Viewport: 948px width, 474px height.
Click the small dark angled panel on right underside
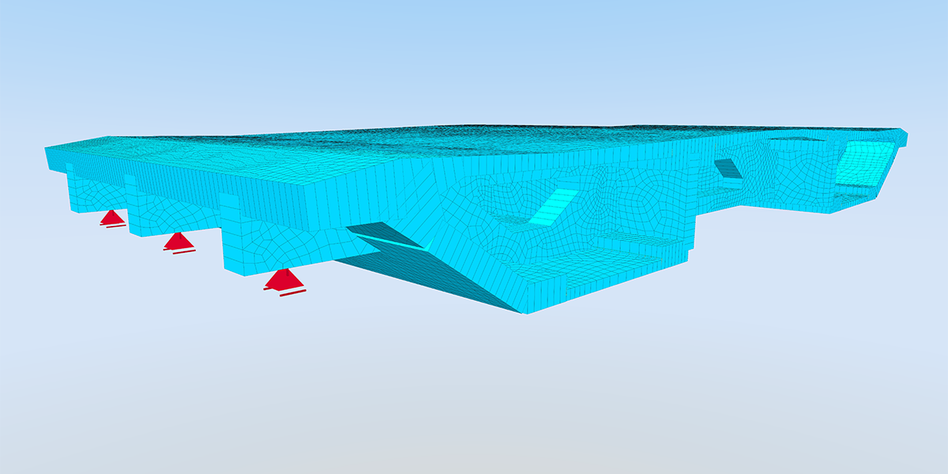click(729, 168)
